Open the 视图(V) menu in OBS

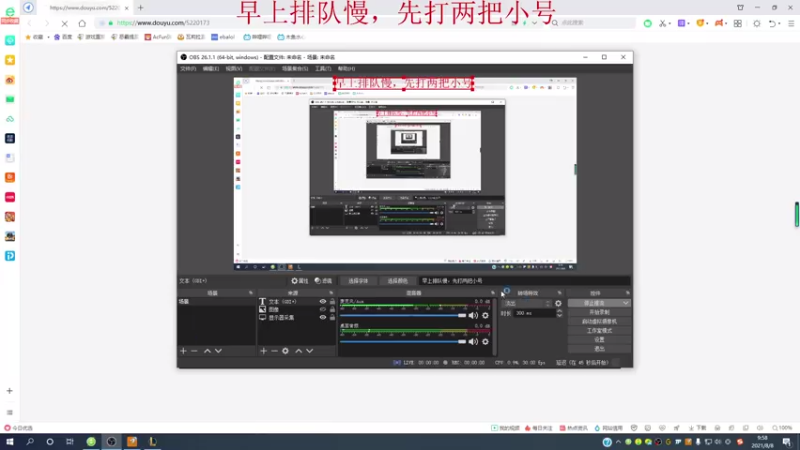[x=234, y=68]
